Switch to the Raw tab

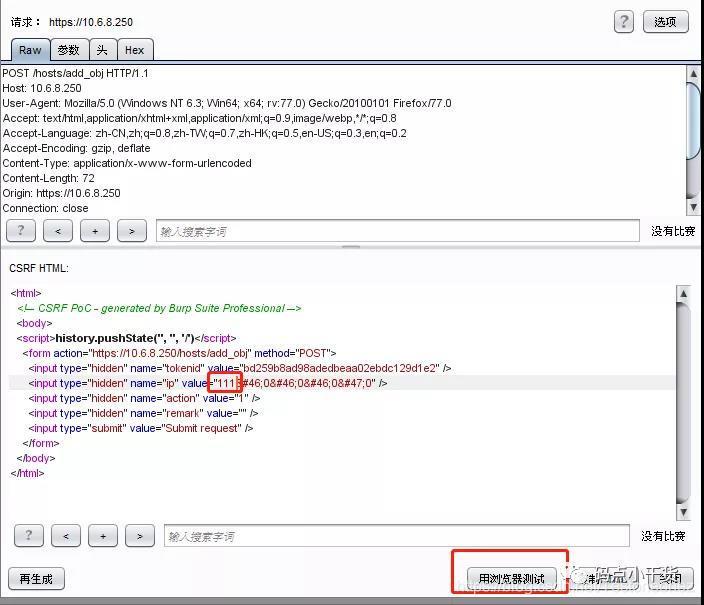[x=30, y=50]
